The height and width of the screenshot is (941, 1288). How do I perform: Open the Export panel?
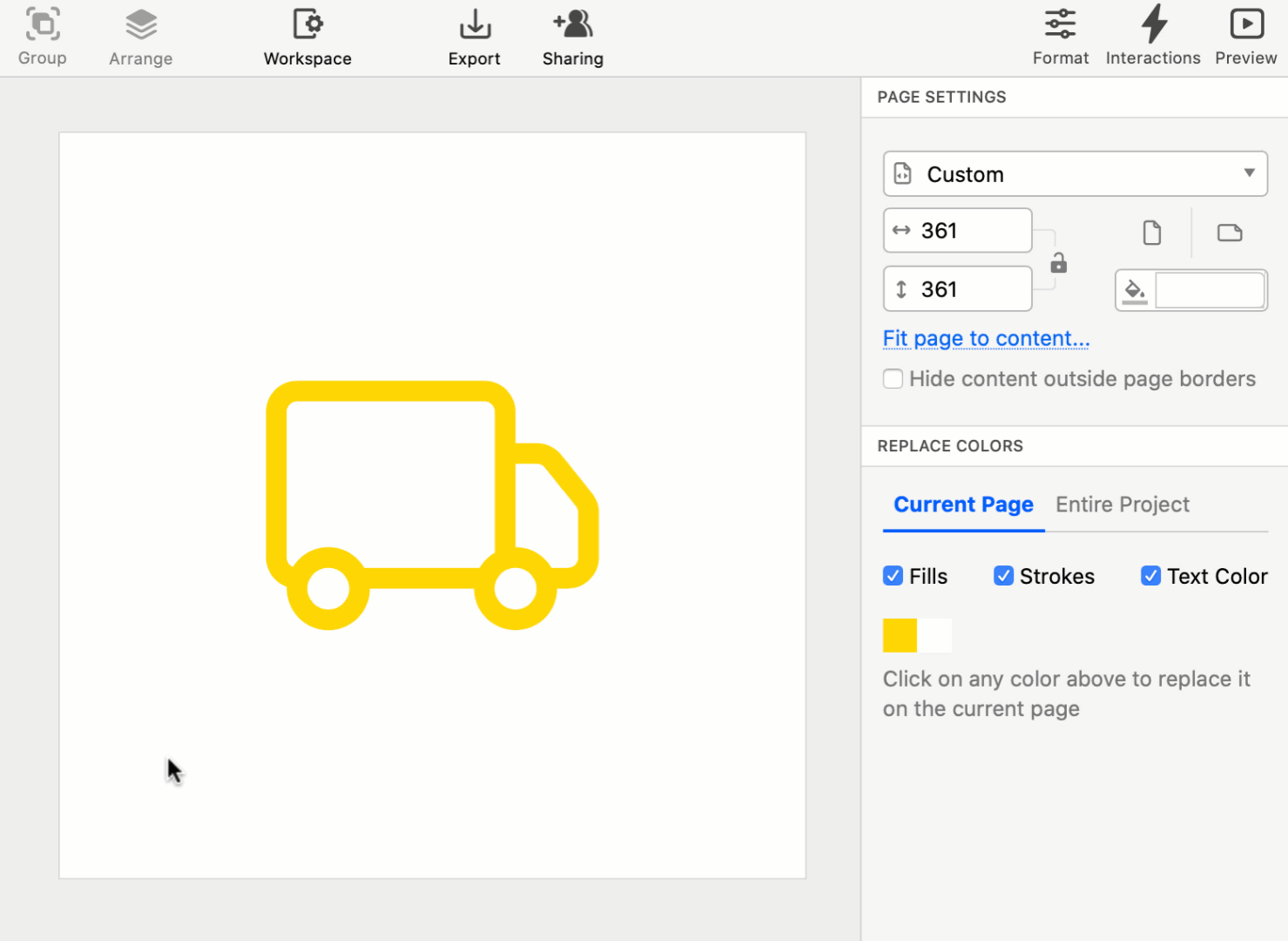pos(475,35)
